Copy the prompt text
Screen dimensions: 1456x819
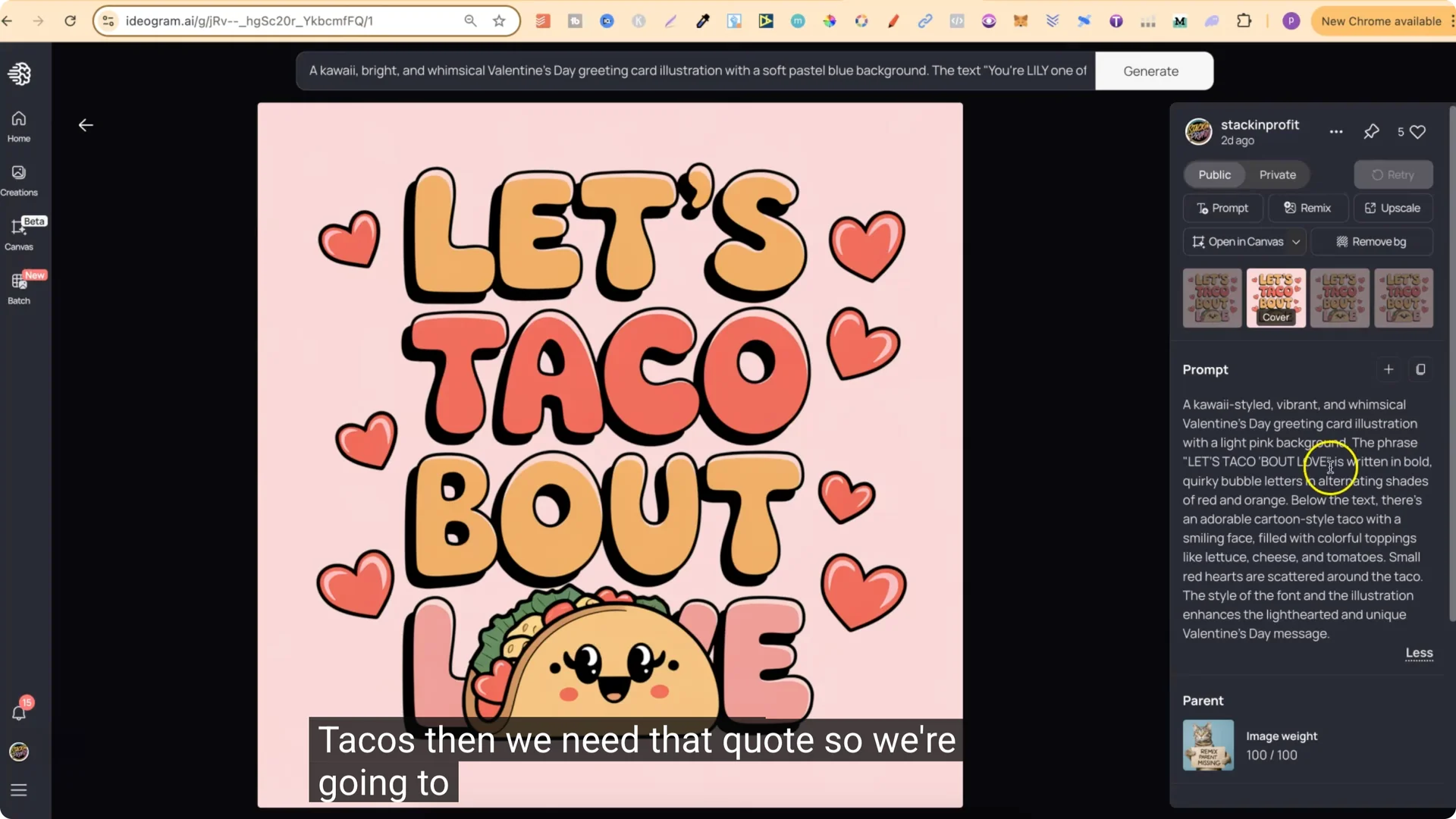coord(1421,369)
